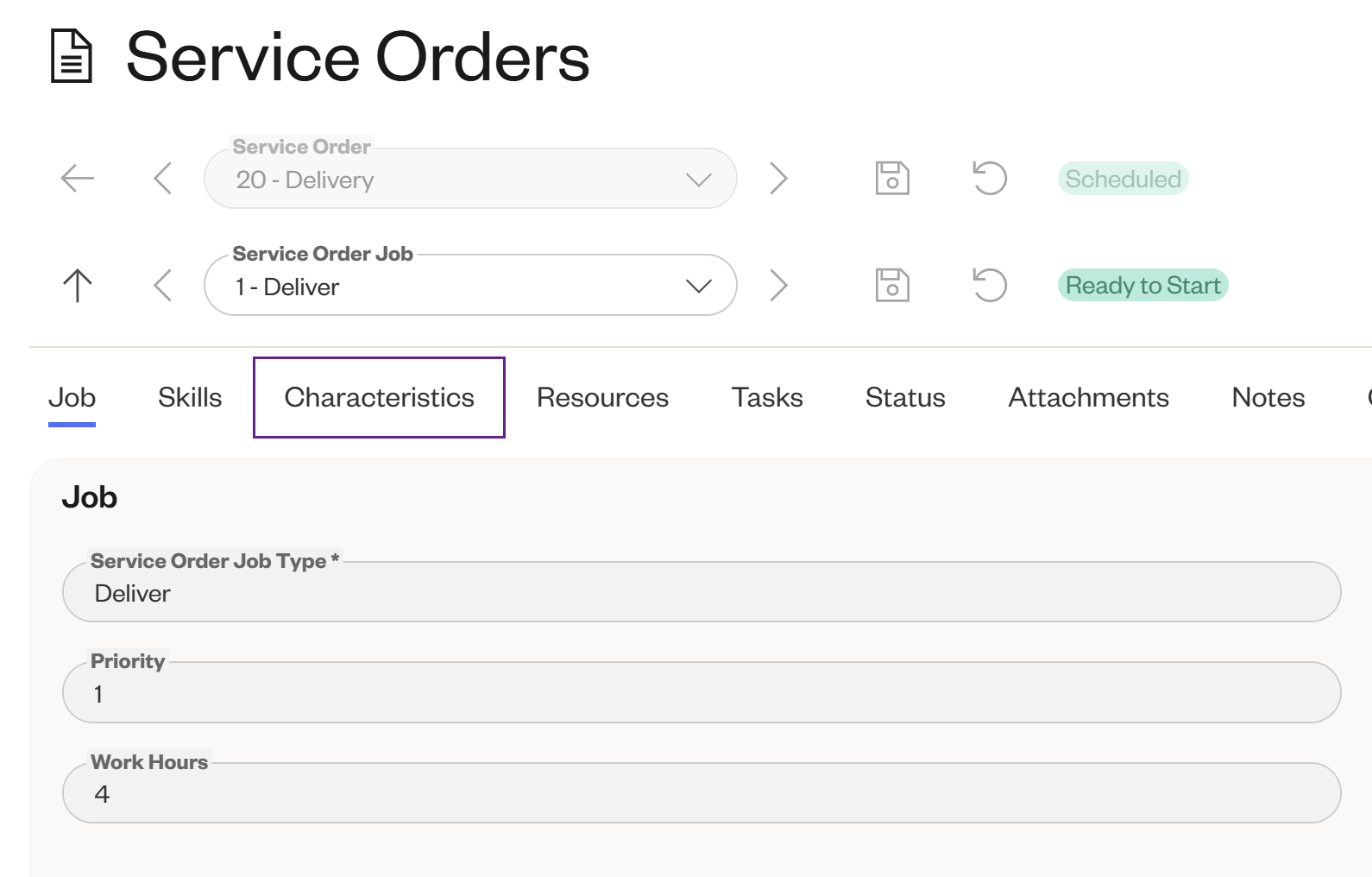Click the up arrow beside Service Order Job
The image size is (1372, 877).
pyautogui.click(x=78, y=286)
